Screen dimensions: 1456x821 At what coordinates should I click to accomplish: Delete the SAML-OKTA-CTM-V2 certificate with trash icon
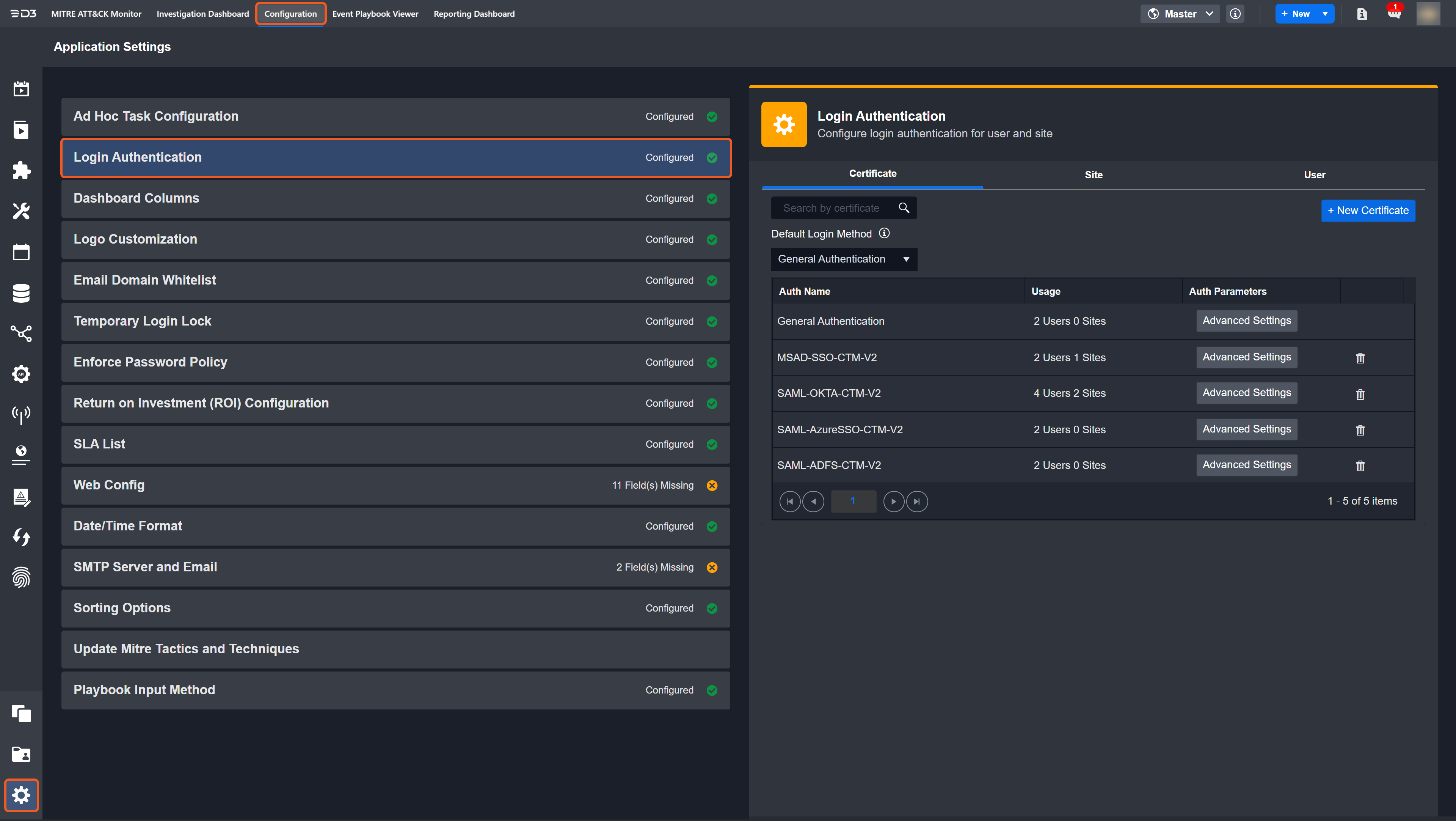(1360, 394)
